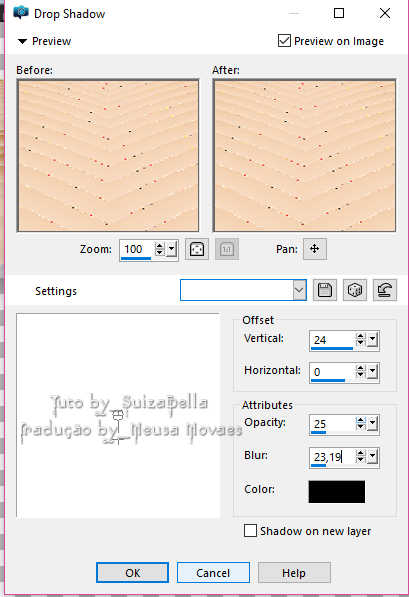Screen dimensions: 409x597
Task: Increase the Horizontal offset with up arrow
Action: tap(360, 368)
